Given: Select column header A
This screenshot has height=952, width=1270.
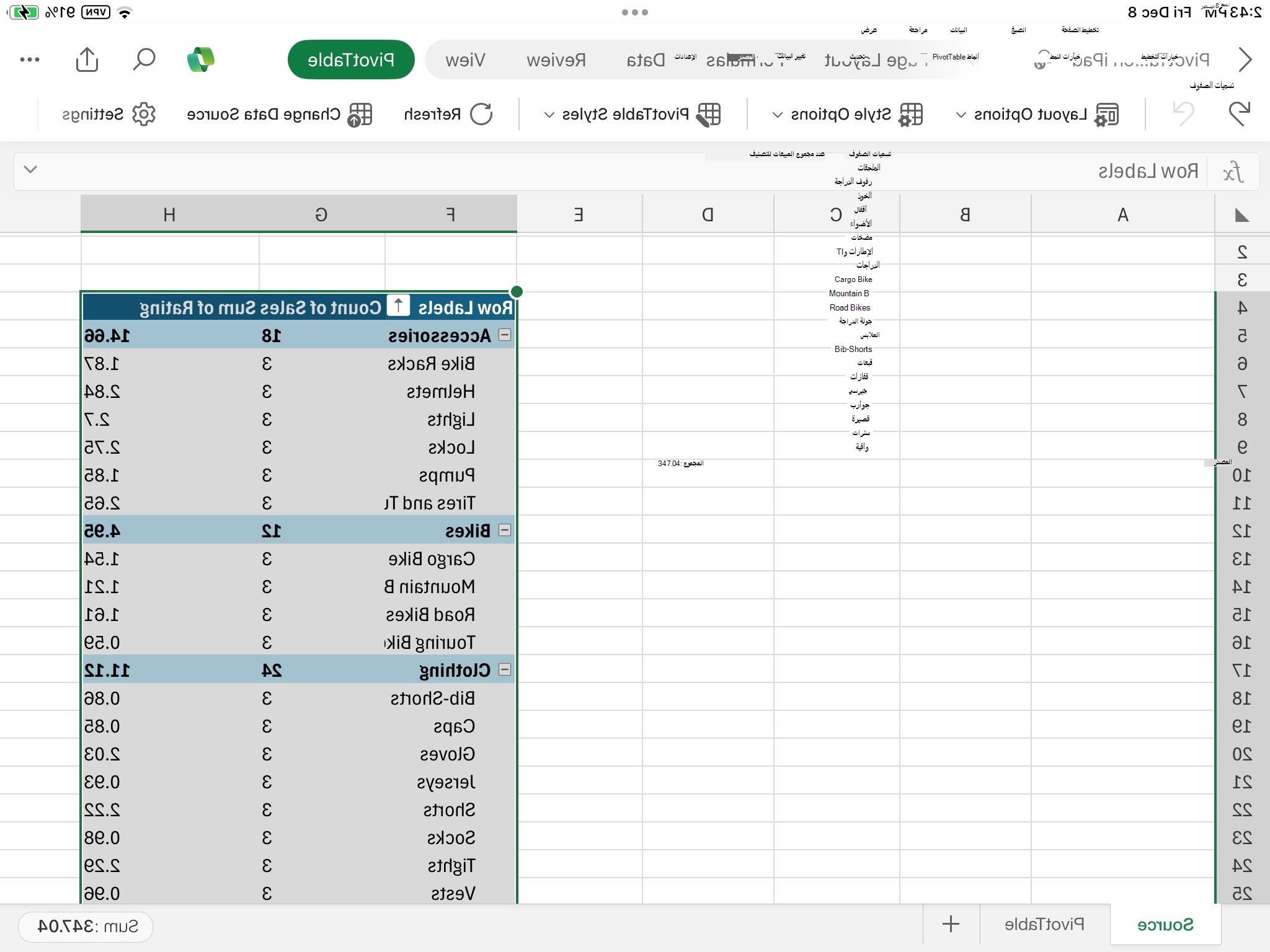Looking at the screenshot, I should [1122, 214].
